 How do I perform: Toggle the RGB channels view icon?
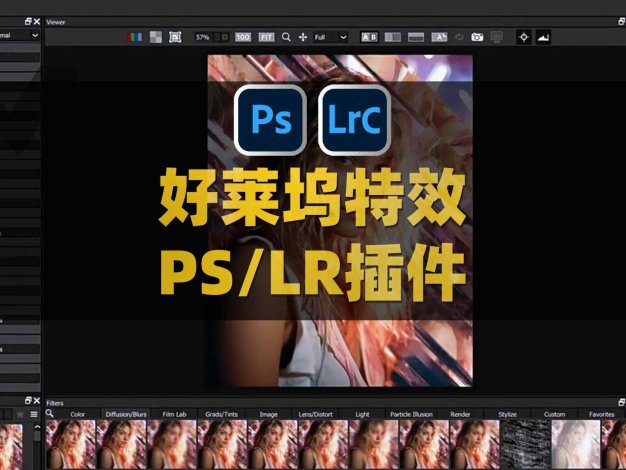tap(135, 37)
